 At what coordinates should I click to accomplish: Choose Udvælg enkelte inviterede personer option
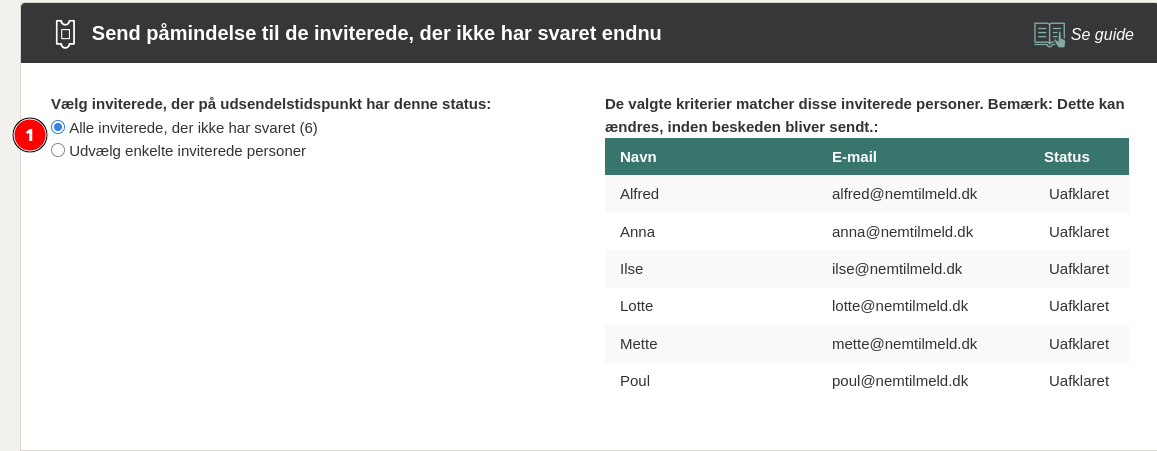tap(58, 151)
